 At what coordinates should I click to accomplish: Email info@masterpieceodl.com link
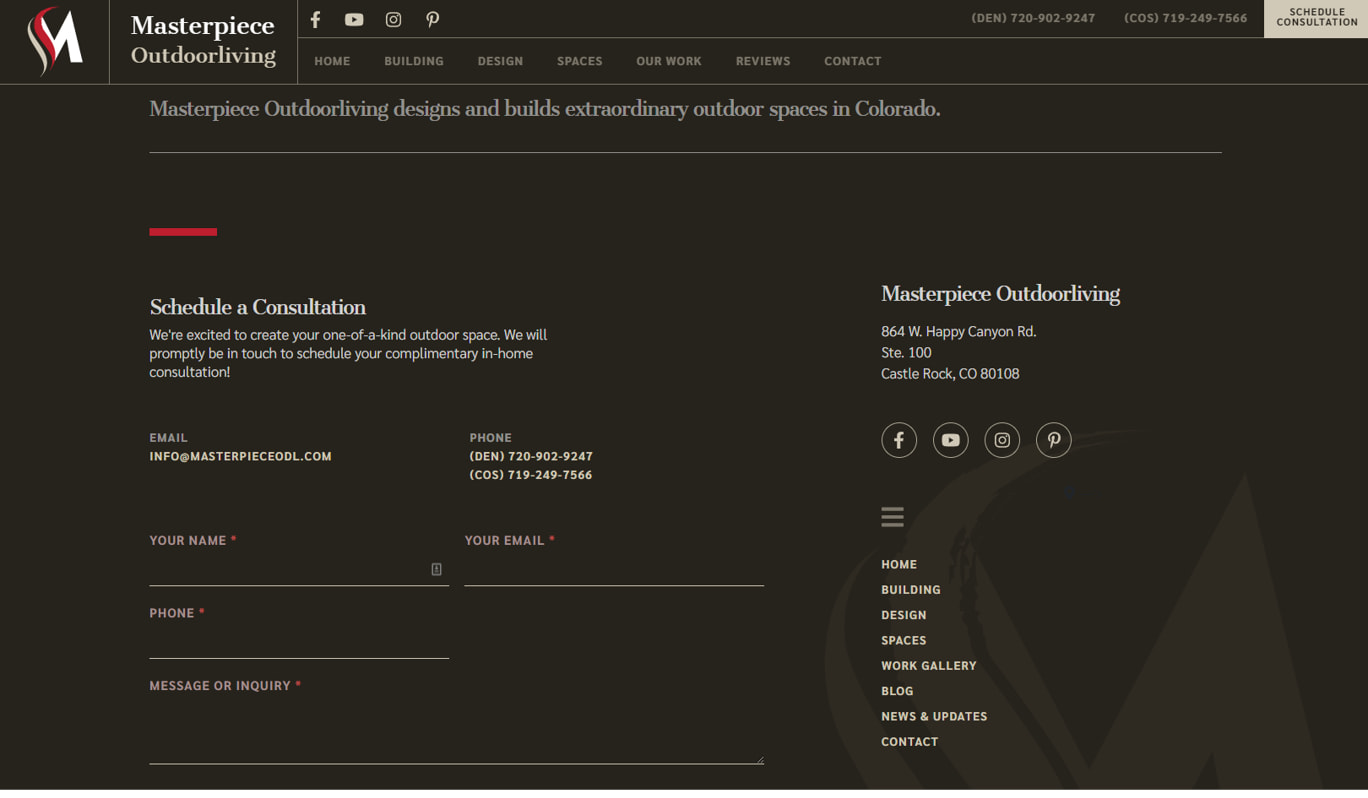[x=240, y=456]
